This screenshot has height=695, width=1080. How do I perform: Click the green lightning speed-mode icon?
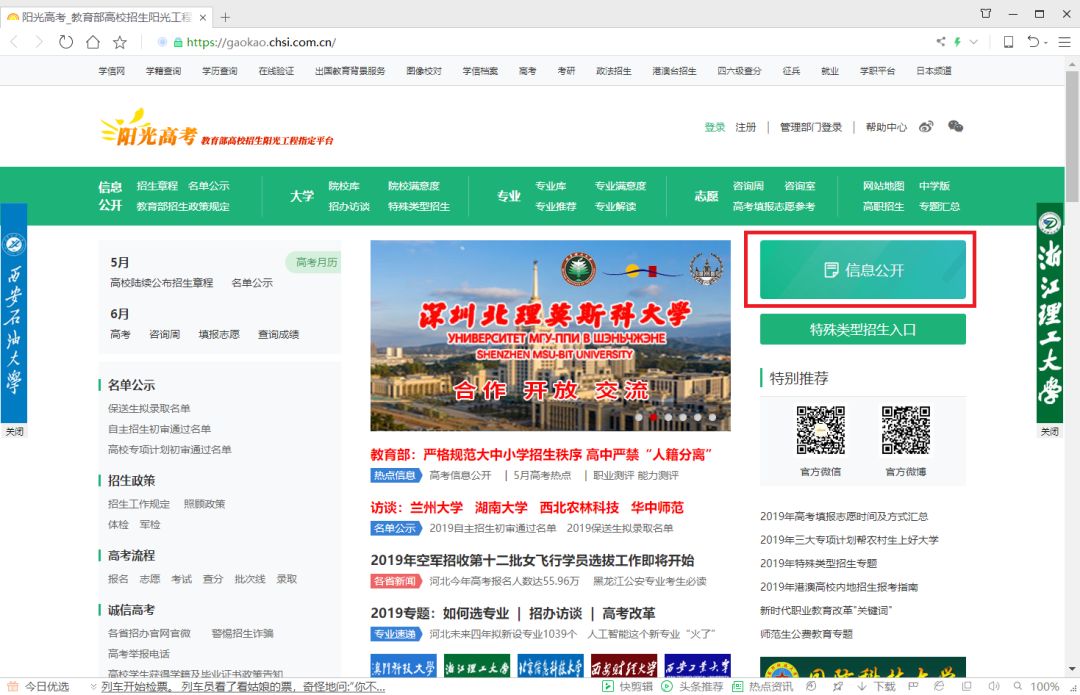tap(957, 42)
